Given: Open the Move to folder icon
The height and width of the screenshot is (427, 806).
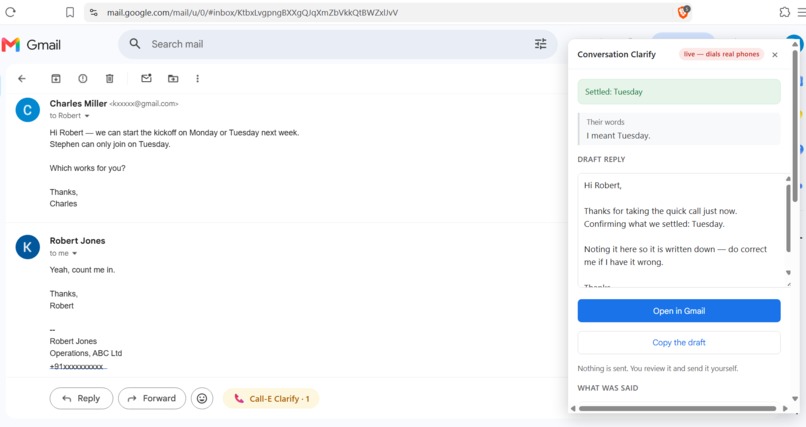Looking at the screenshot, I should click(173, 78).
